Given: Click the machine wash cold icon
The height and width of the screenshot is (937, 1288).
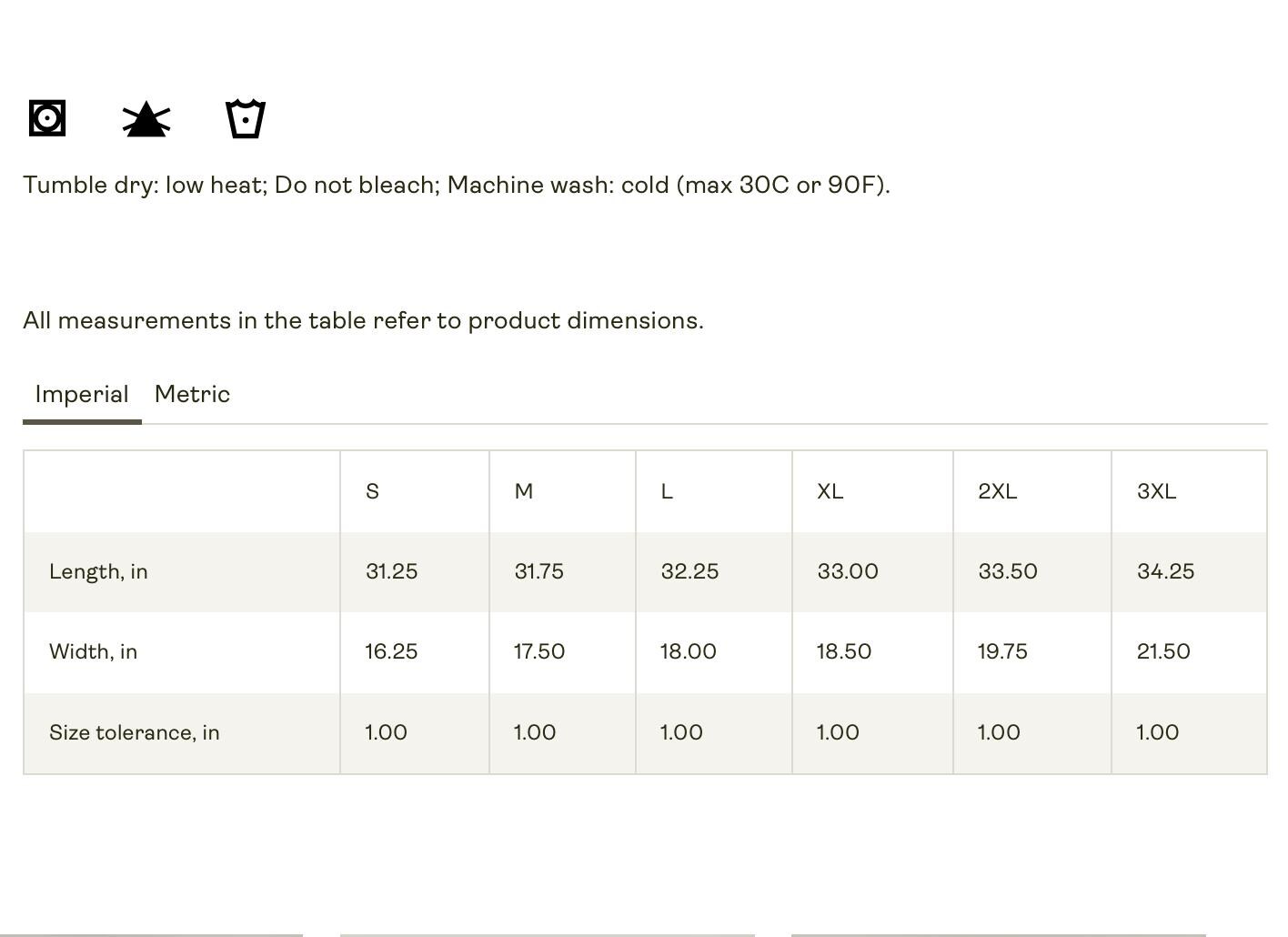Looking at the screenshot, I should 246,118.
